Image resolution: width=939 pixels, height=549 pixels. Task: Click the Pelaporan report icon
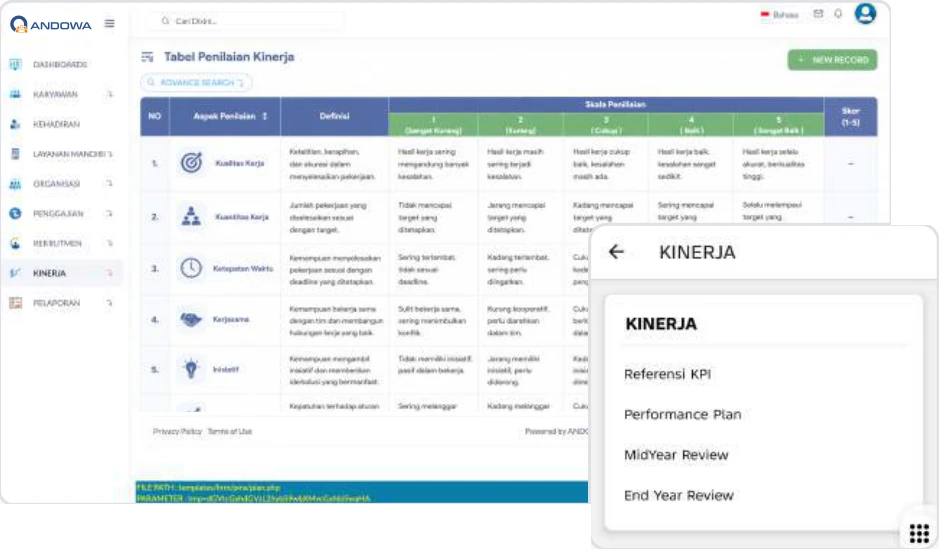click(x=16, y=303)
